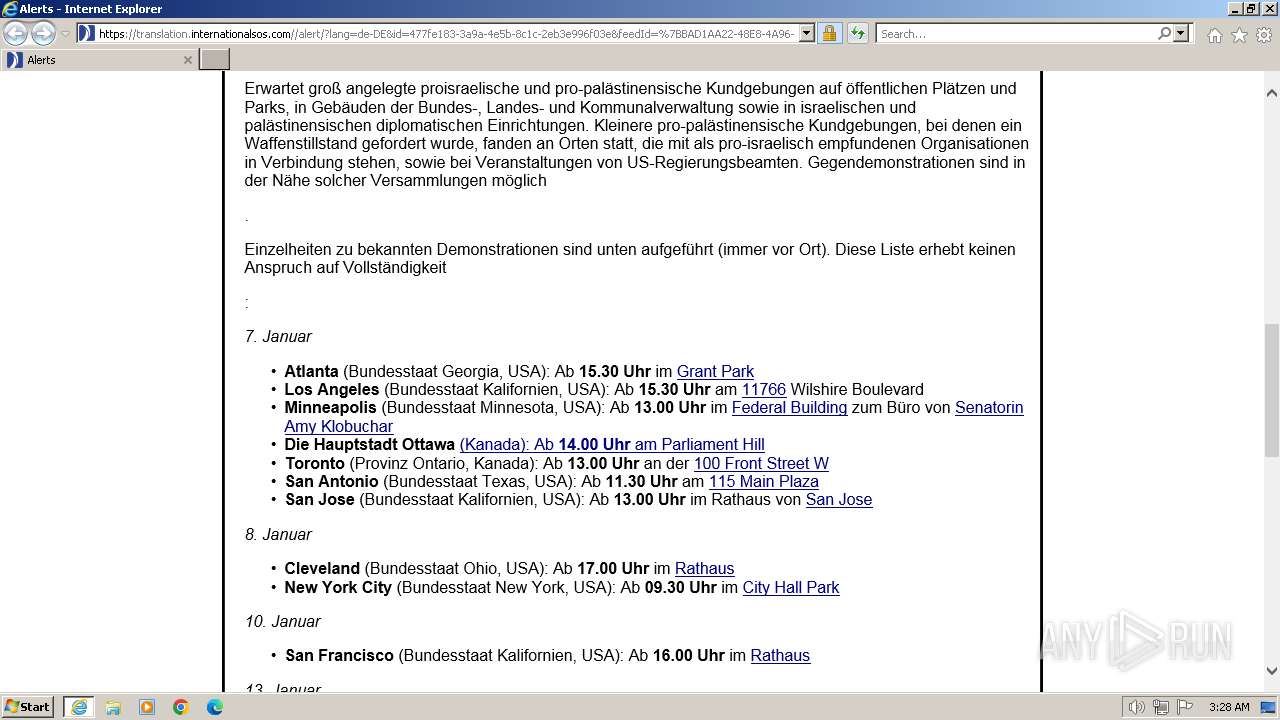Click the bold 'Toronto' city name
The image size is (1280, 720).
coord(315,463)
